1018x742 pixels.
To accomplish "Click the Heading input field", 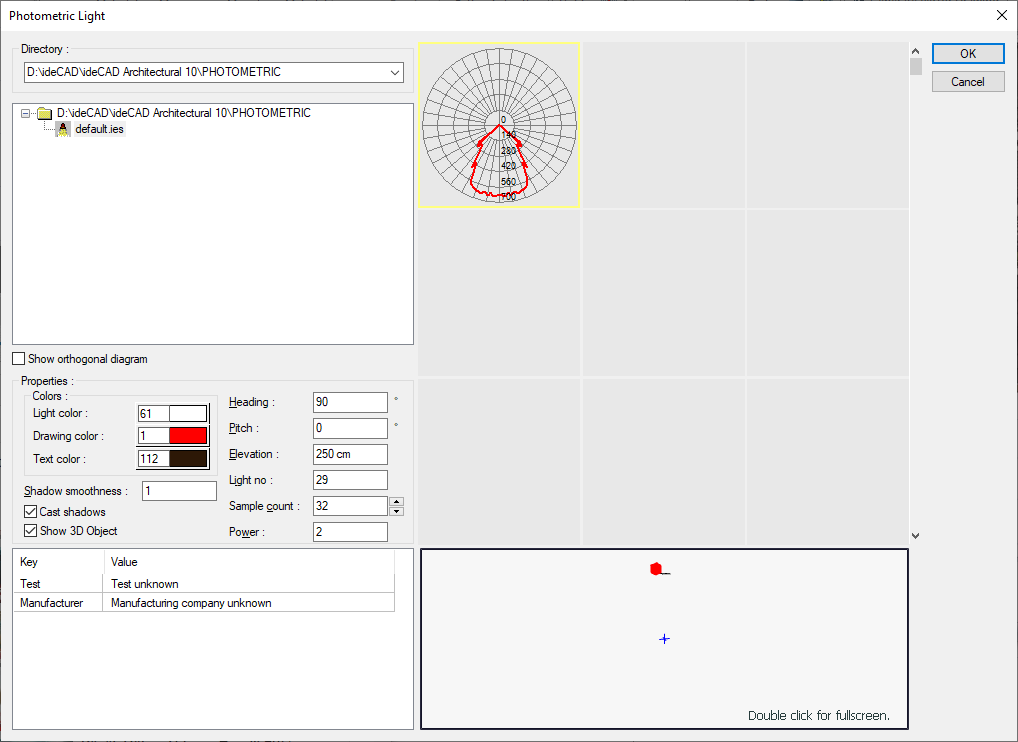I will 350,402.
